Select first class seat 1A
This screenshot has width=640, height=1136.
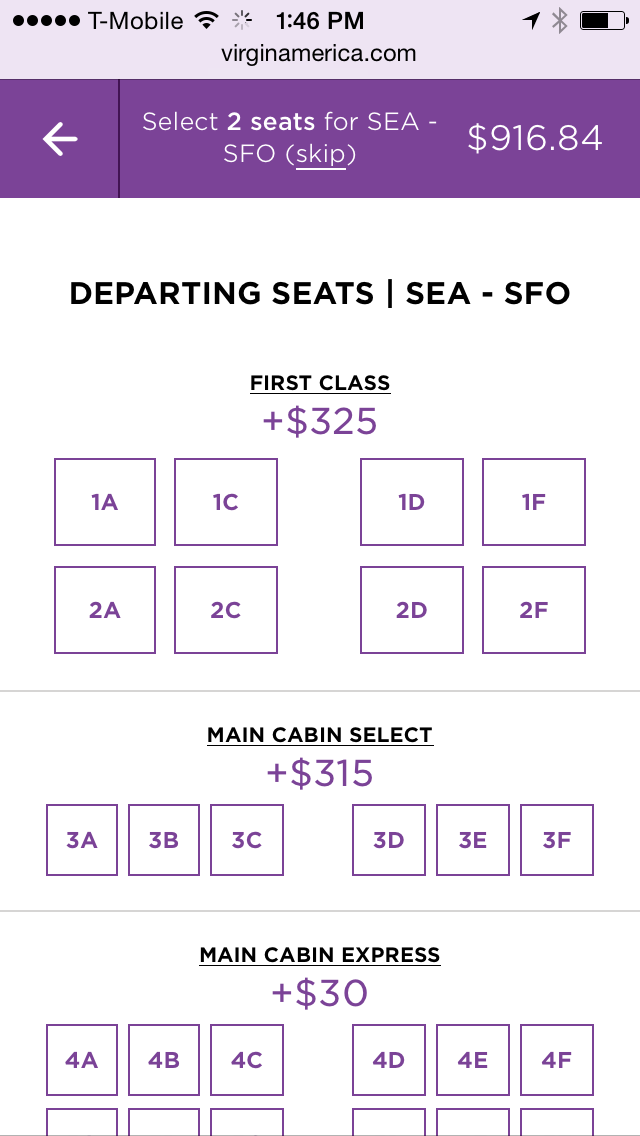(x=105, y=502)
